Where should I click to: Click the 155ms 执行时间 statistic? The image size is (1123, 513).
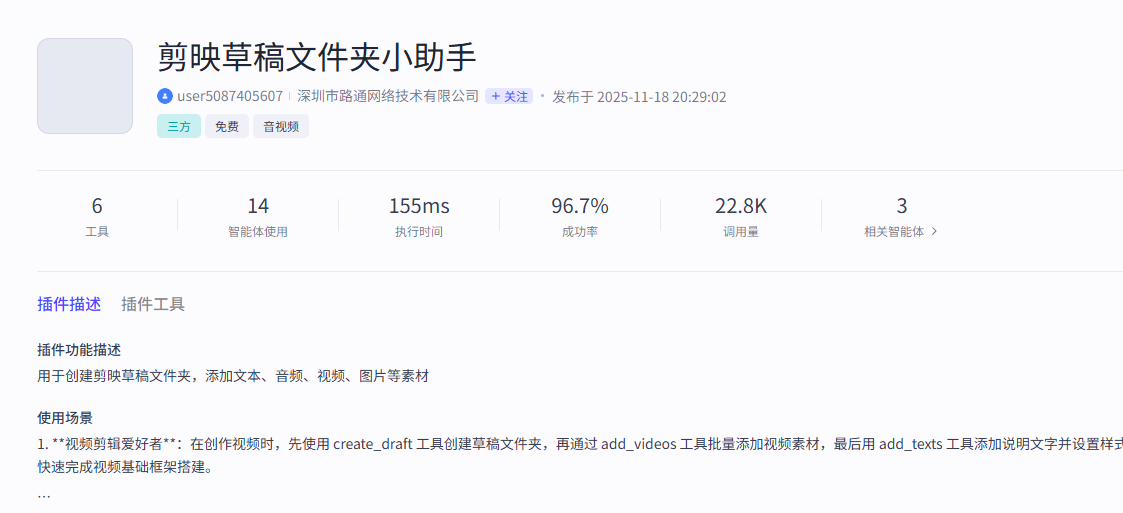click(419, 217)
